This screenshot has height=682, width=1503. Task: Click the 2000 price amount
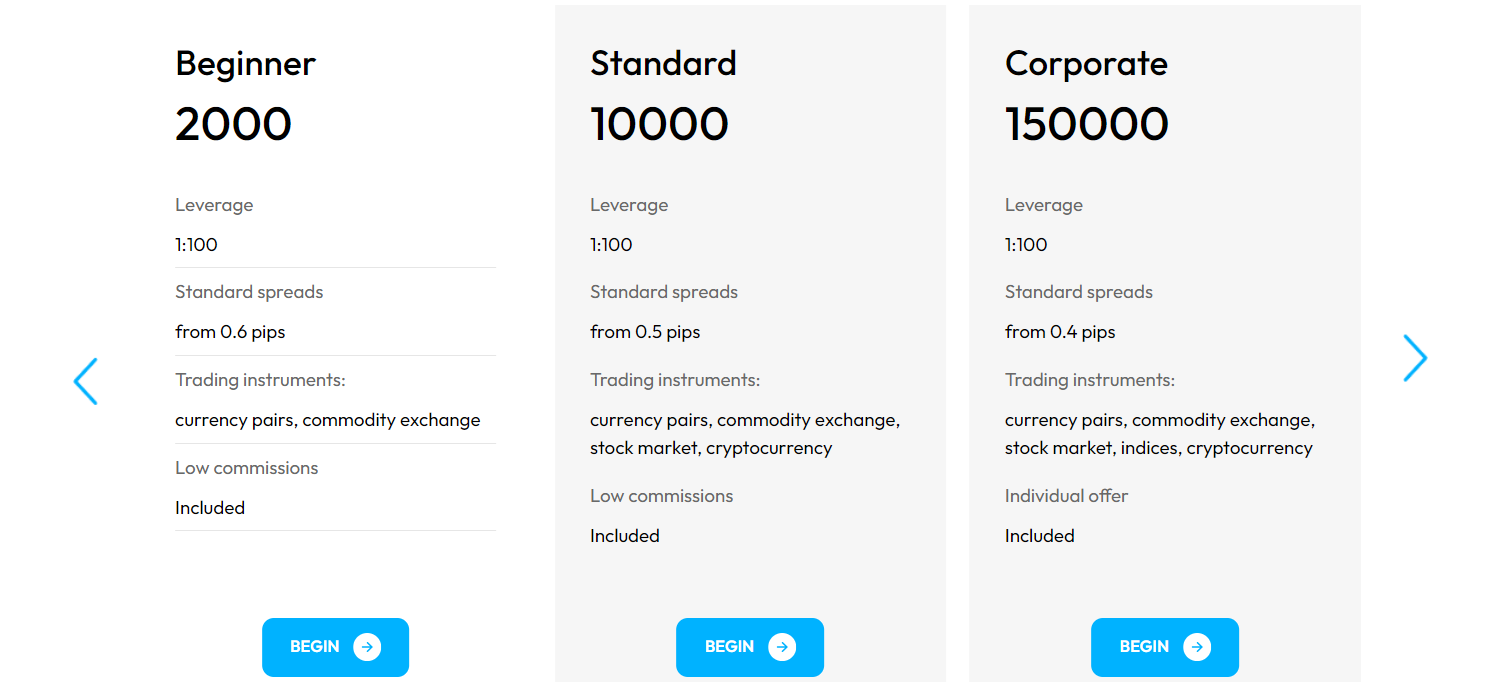pos(233,125)
